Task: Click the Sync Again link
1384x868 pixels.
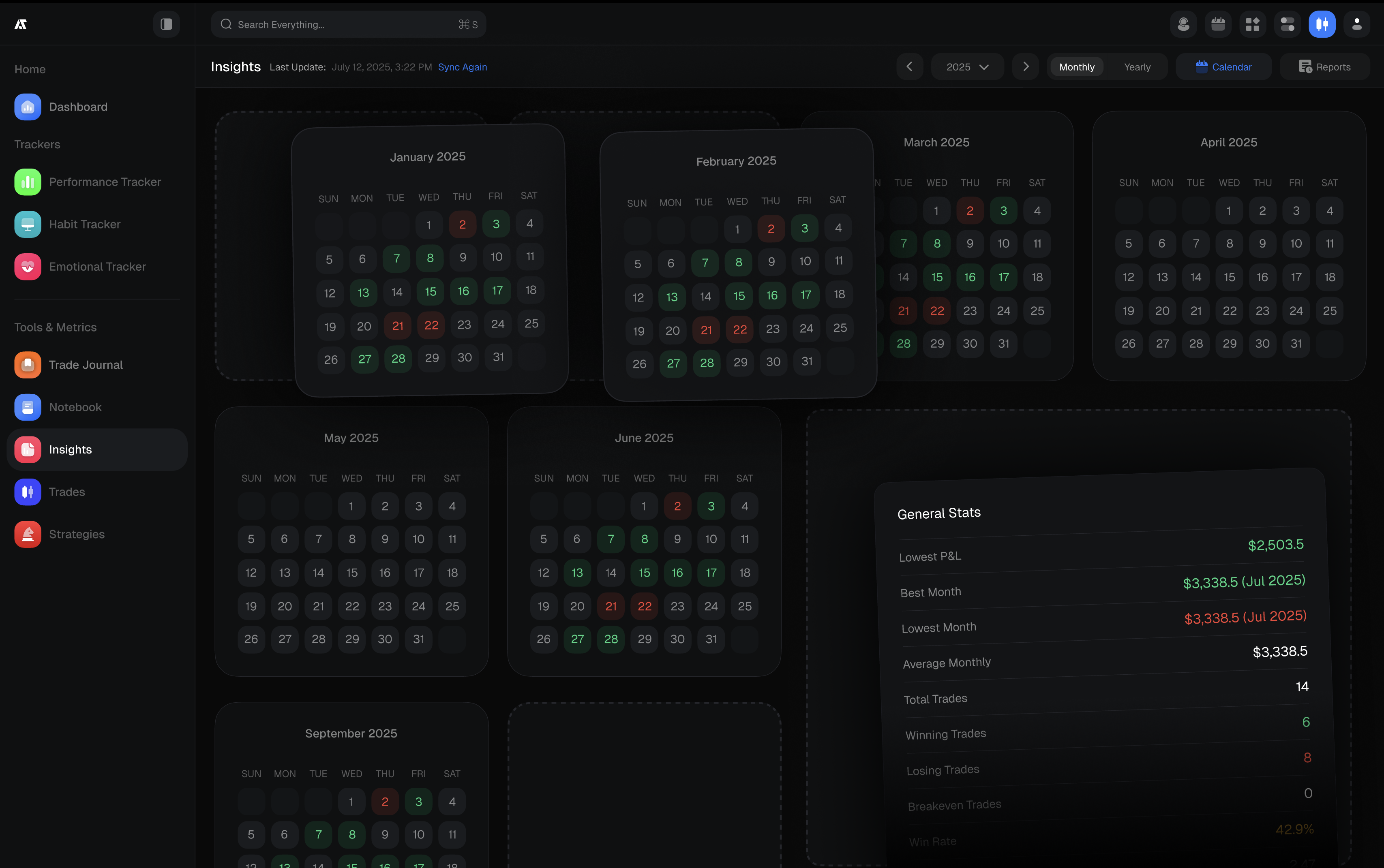Action: coord(462,67)
